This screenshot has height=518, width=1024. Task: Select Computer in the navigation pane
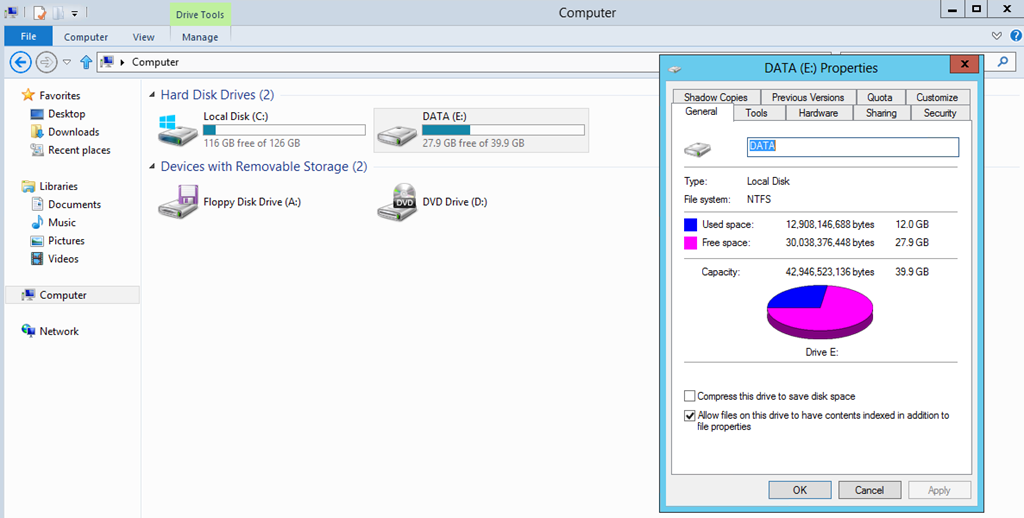pos(72,295)
